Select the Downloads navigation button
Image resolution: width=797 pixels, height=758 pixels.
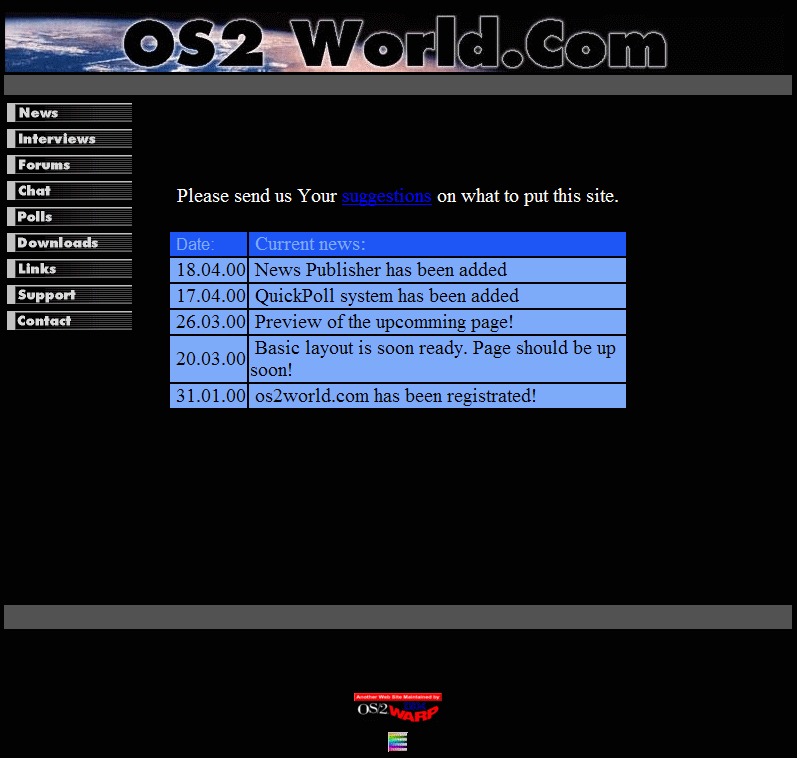pyautogui.click(x=69, y=243)
